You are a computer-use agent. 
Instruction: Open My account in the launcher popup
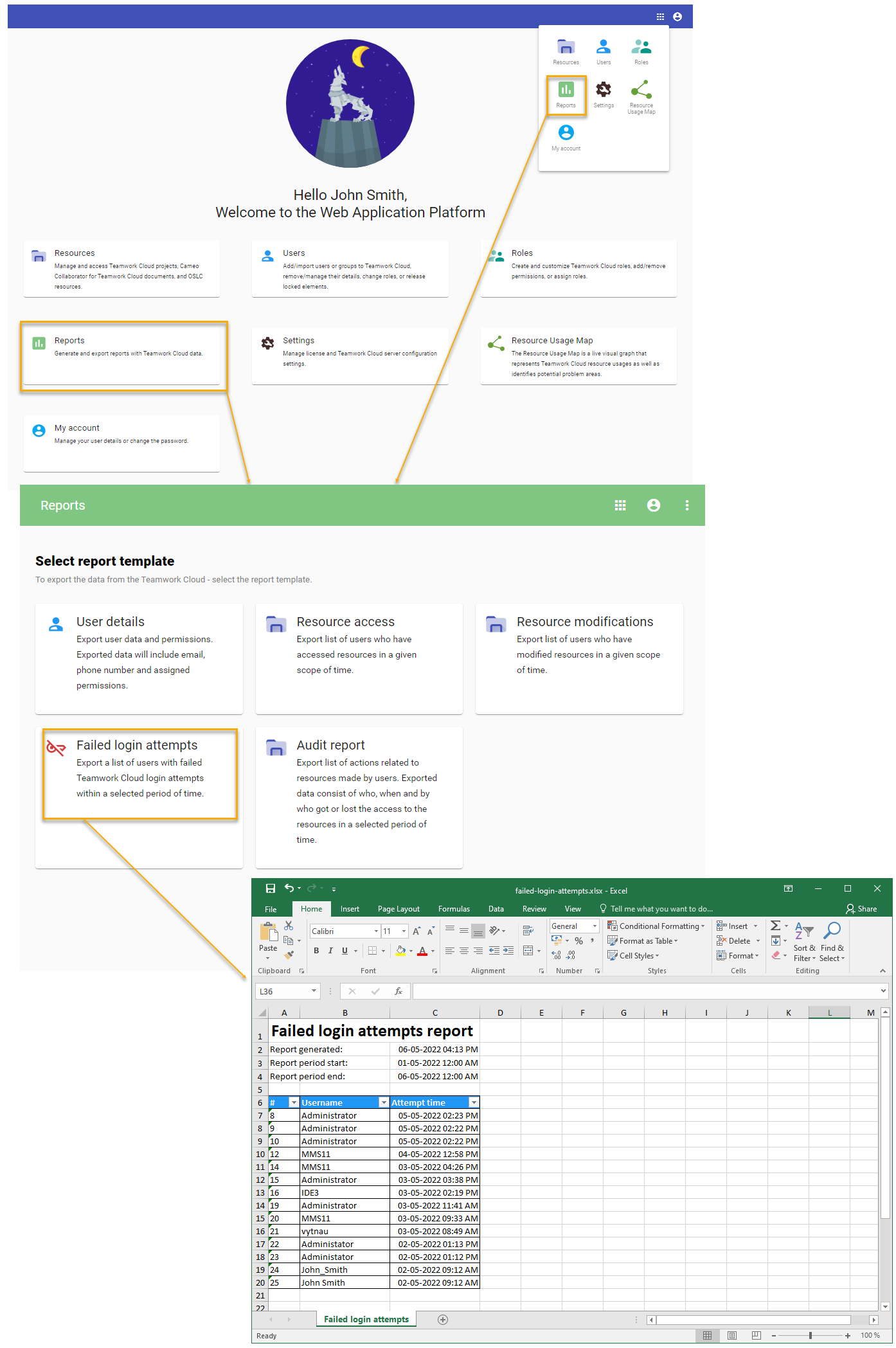click(x=566, y=138)
